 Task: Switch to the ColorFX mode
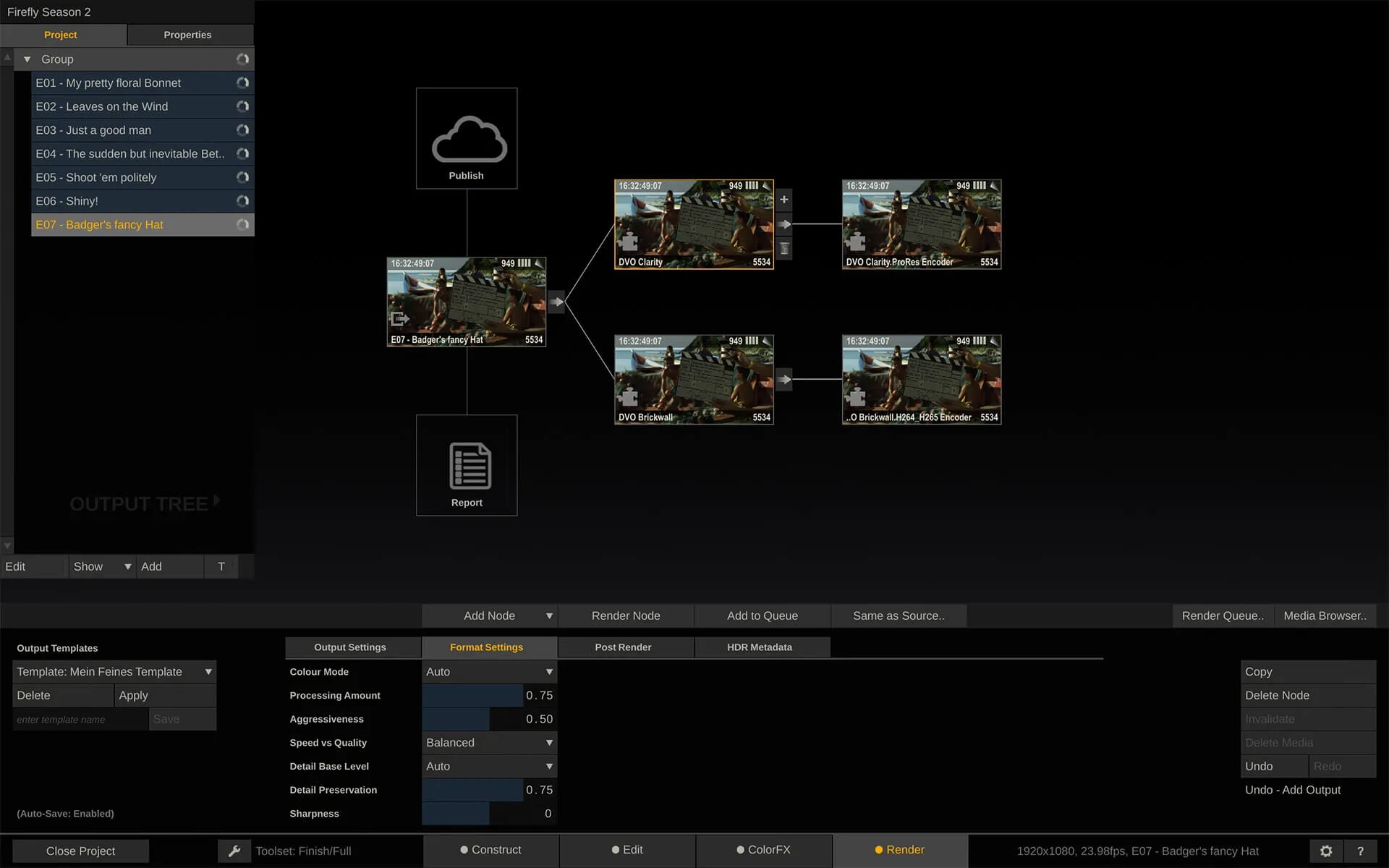pos(763,850)
